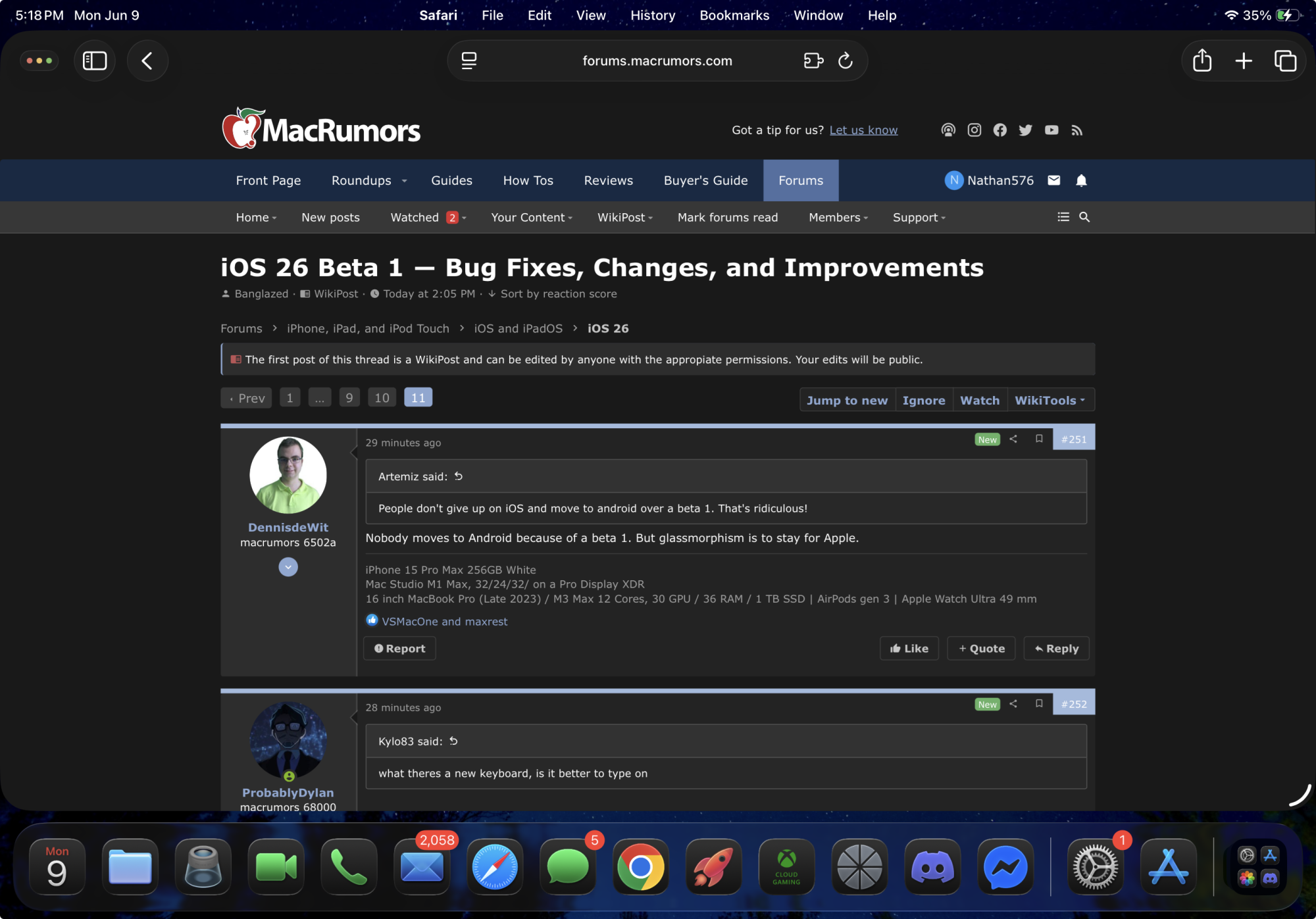Image resolution: width=1316 pixels, height=919 pixels.
Task: Follow the Let us know link
Action: 863,130
